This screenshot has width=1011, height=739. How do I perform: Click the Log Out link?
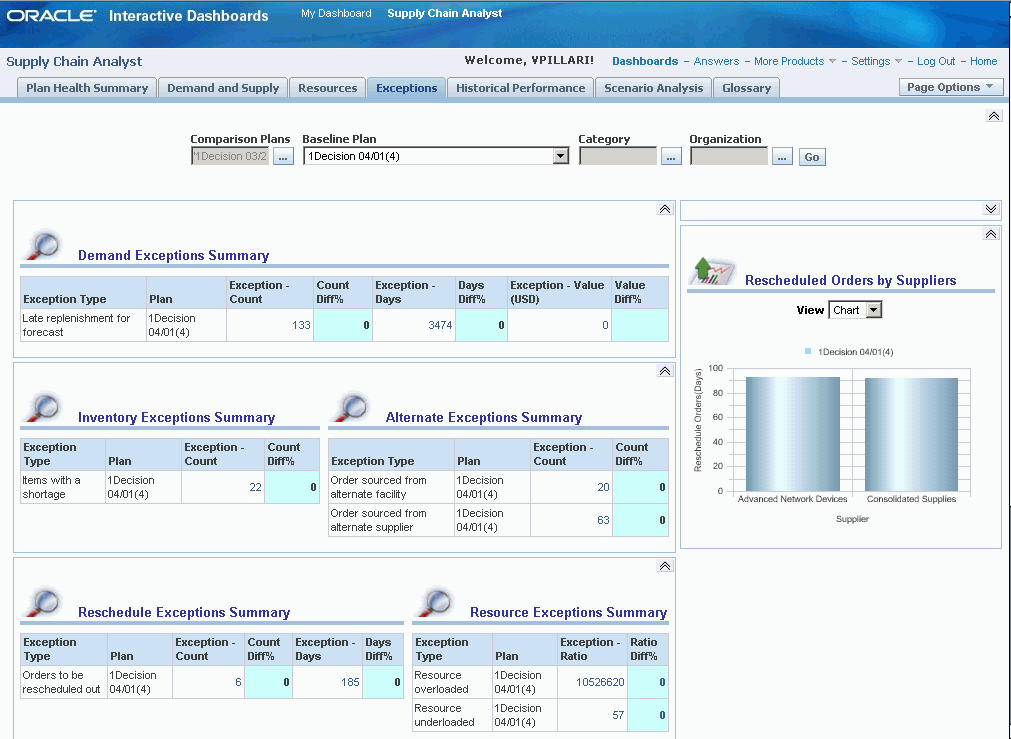coord(936,61)
